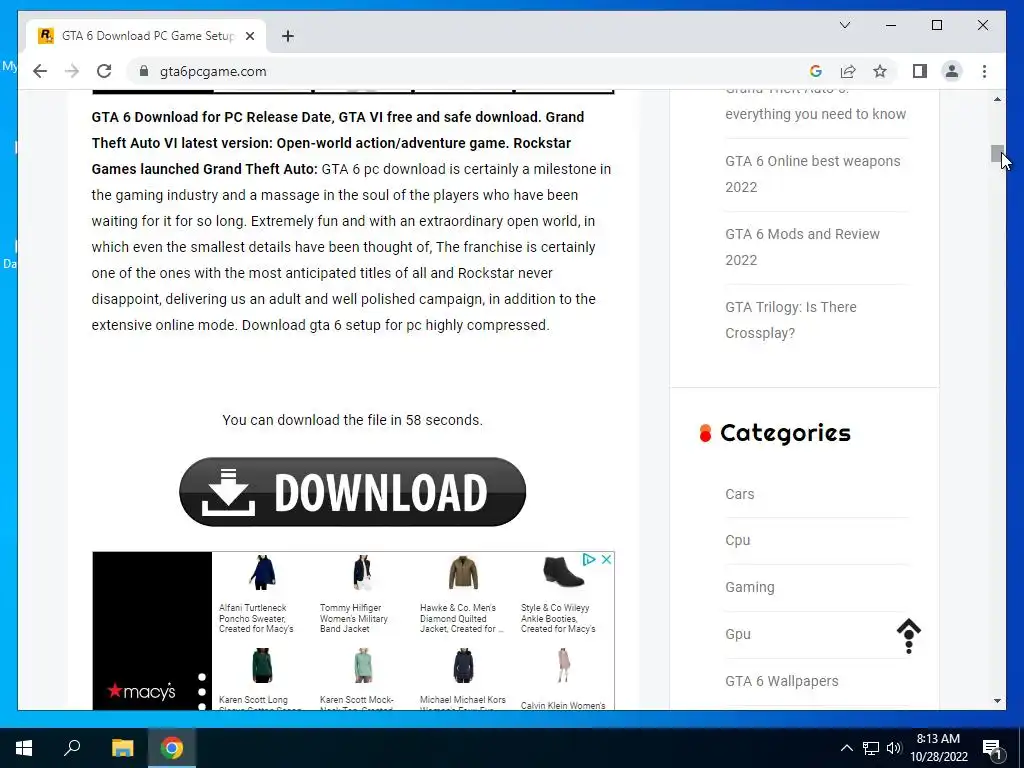Viewport: 1024px width, 768px height.
Task: Show hidden system tray icons
Action: [846, 748]
